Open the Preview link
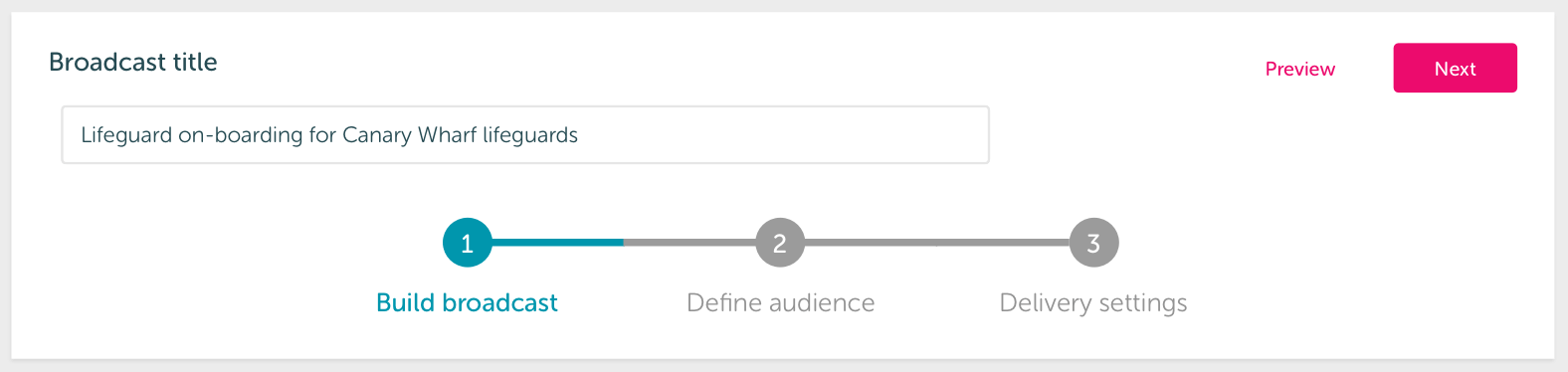This screenshot has width=1568, height=372. 1300,69
